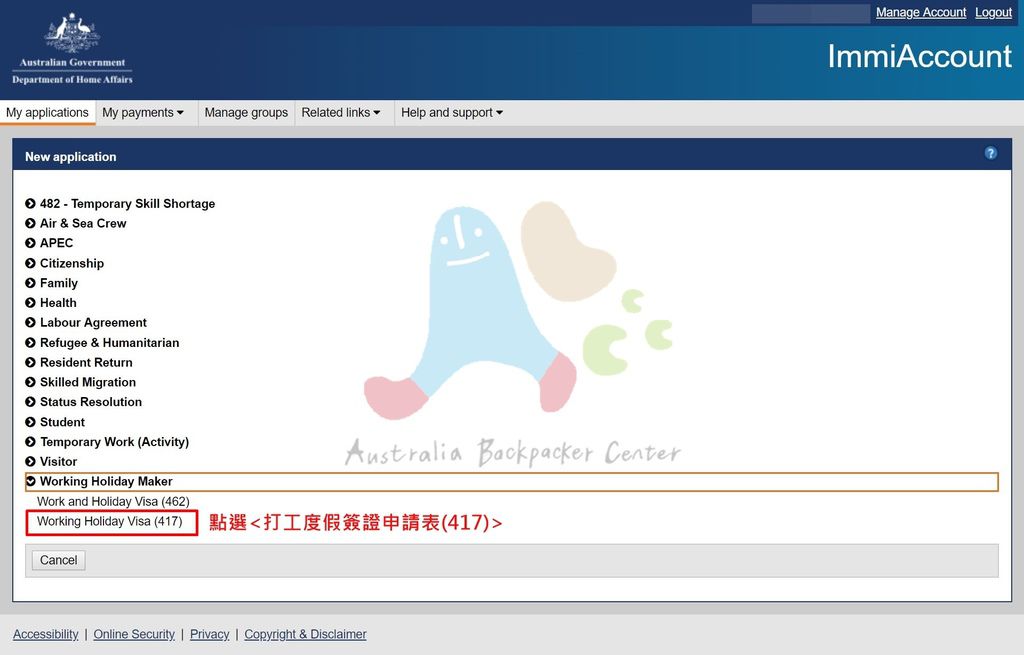
Task: Select the APEC category label
Action: pos(56,243)
